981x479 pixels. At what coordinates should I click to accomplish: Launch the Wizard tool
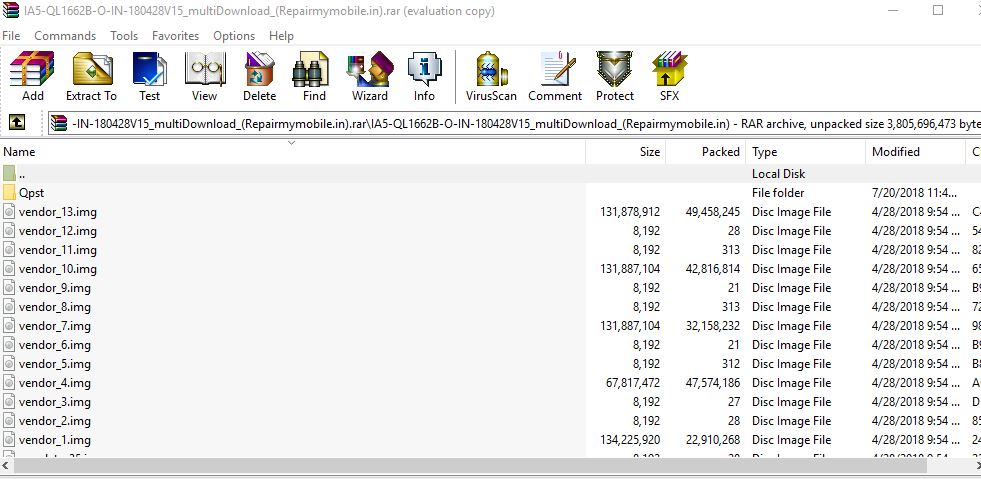coord(369,77)
